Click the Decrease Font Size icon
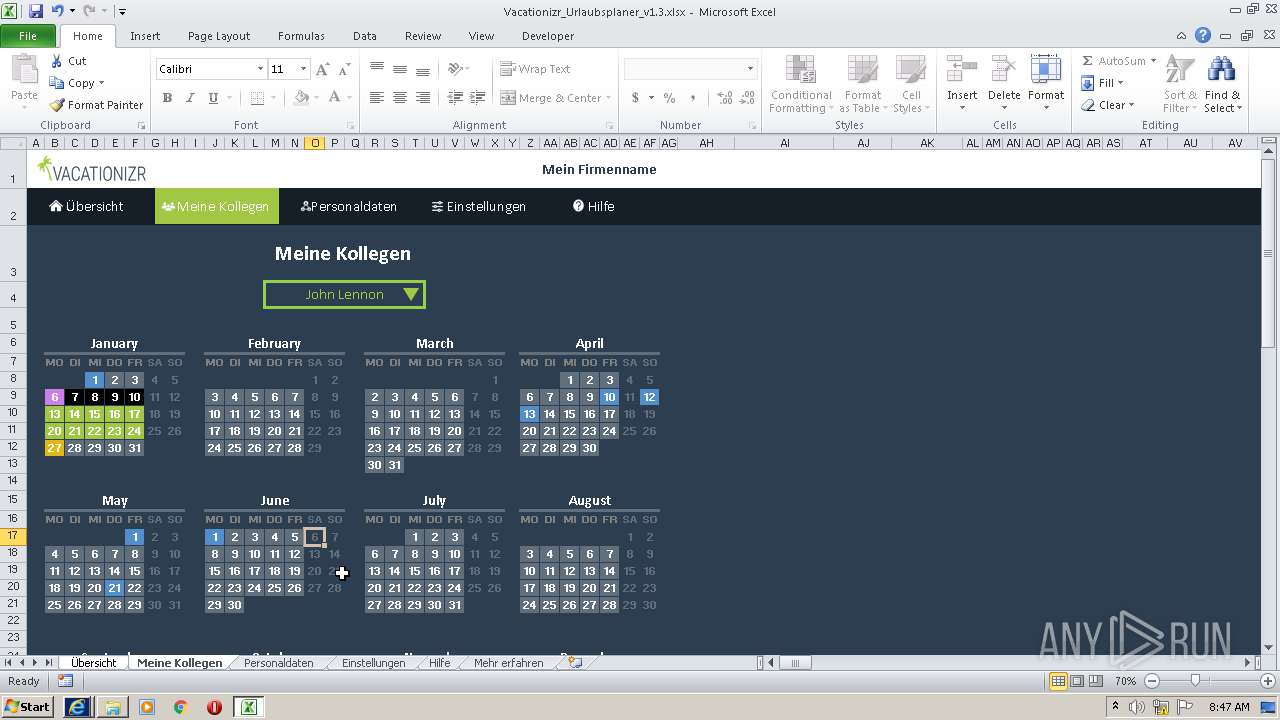This screenshot has height=720, width=1280. pos(344,69)
